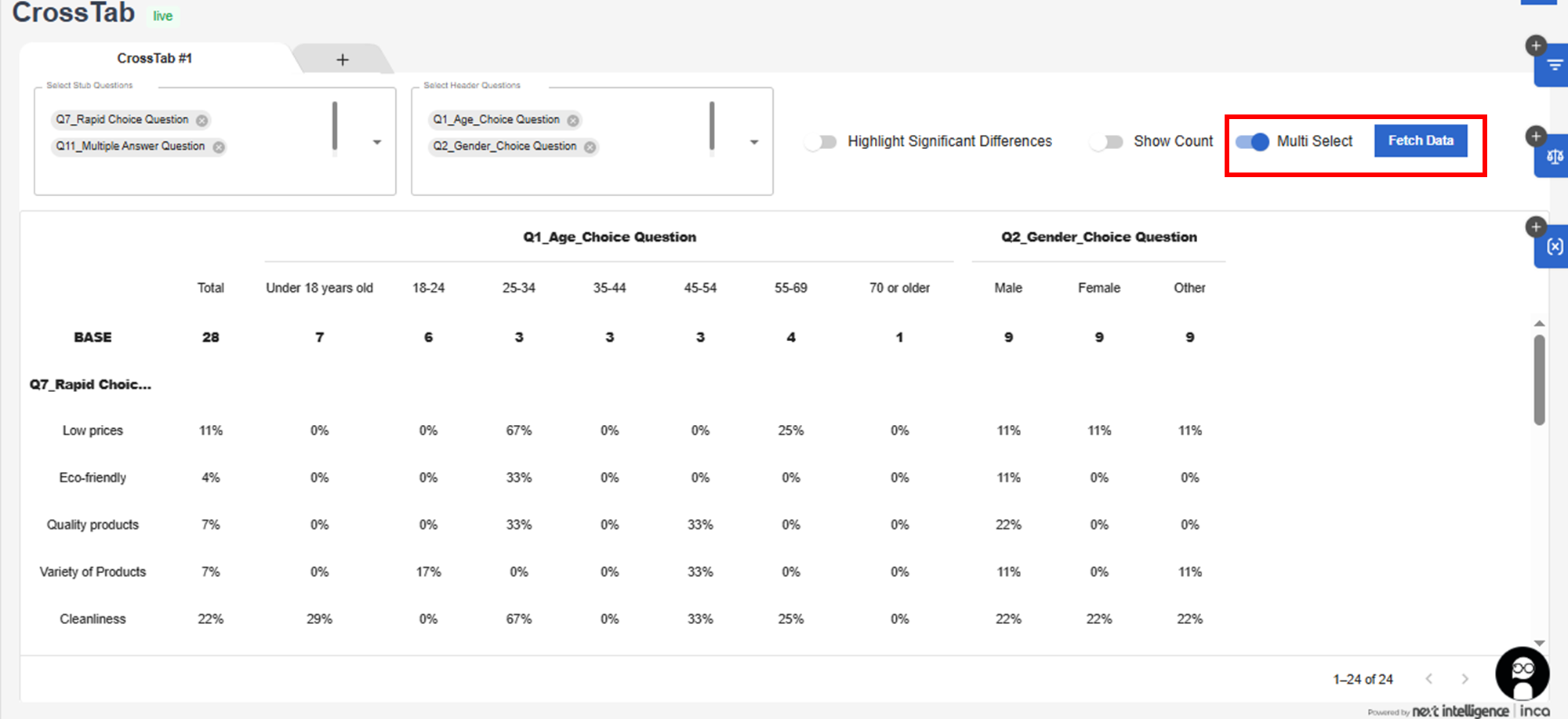Image resolution: width=1568 pixels, height=719 pixels.
Task: Click the Fetch Data button
Action: click(1421, 141)
